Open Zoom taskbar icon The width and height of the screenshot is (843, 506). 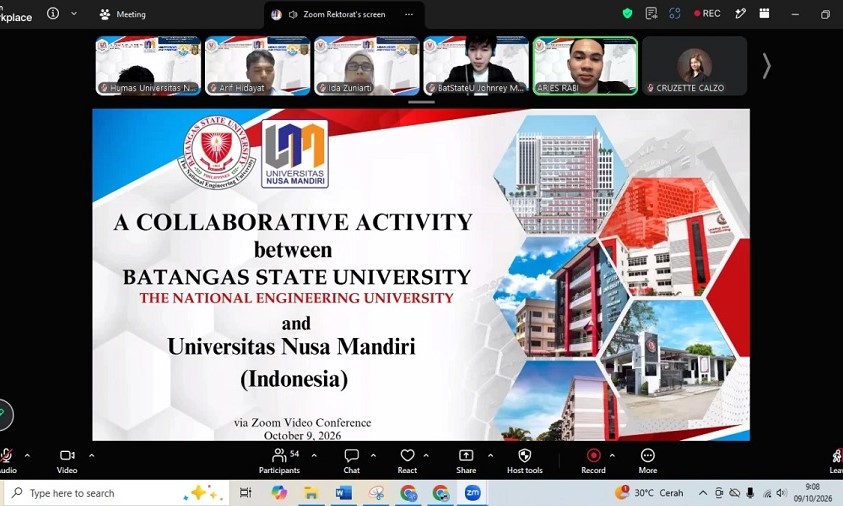[x=473, y=493]
